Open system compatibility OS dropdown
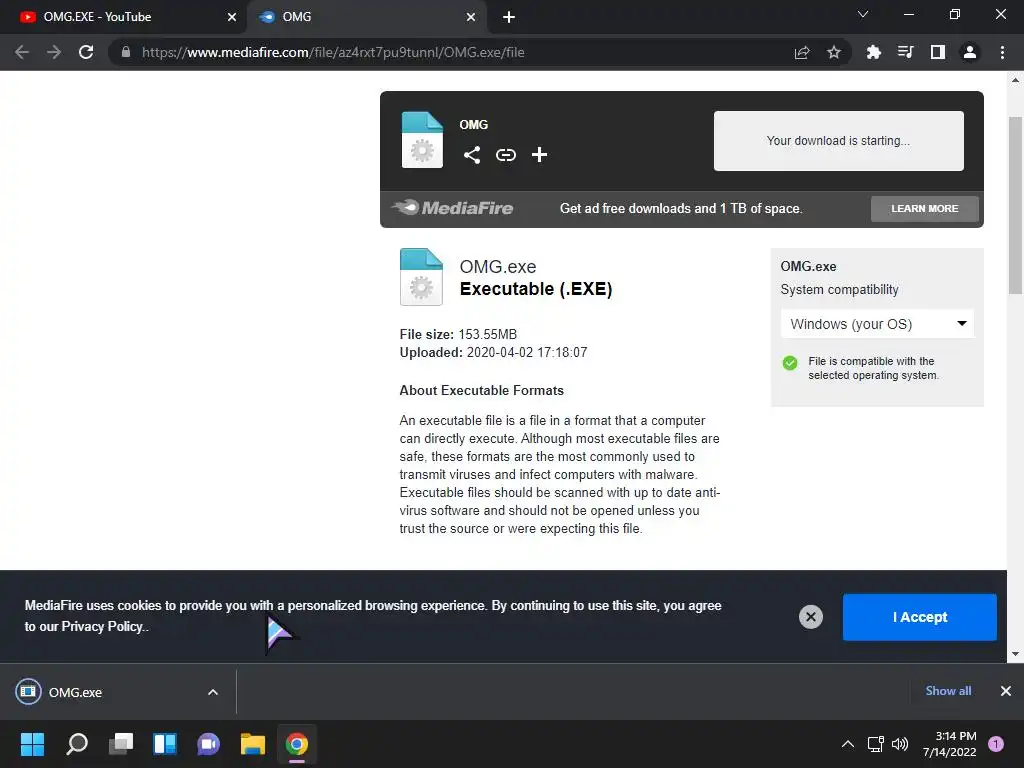The height and width of the screenshot is (768, 1024). pos(877,324)
